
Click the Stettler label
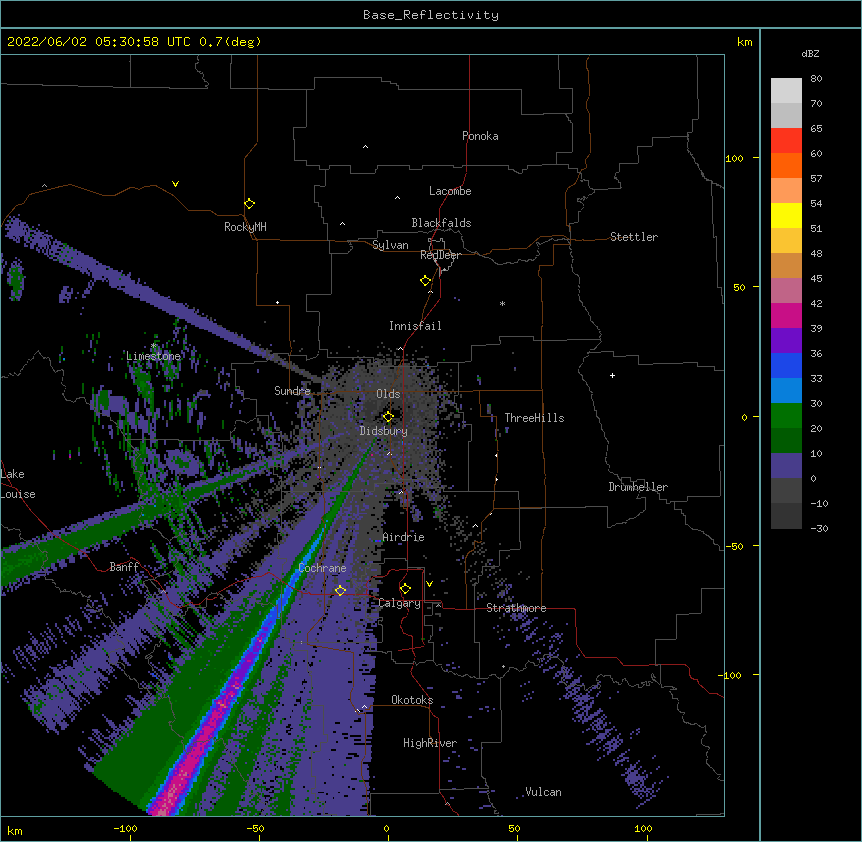point(634,237)
